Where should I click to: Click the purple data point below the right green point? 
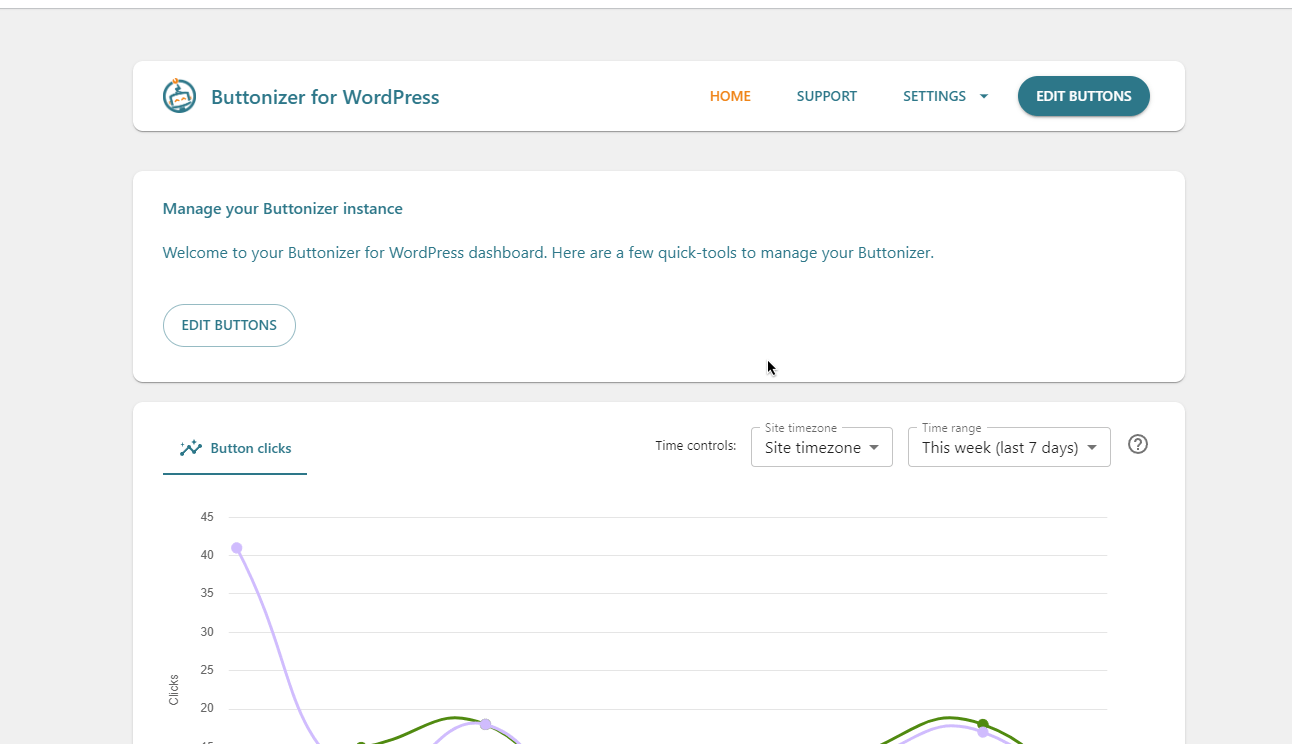pyautogui.click(x=983, y=732)
